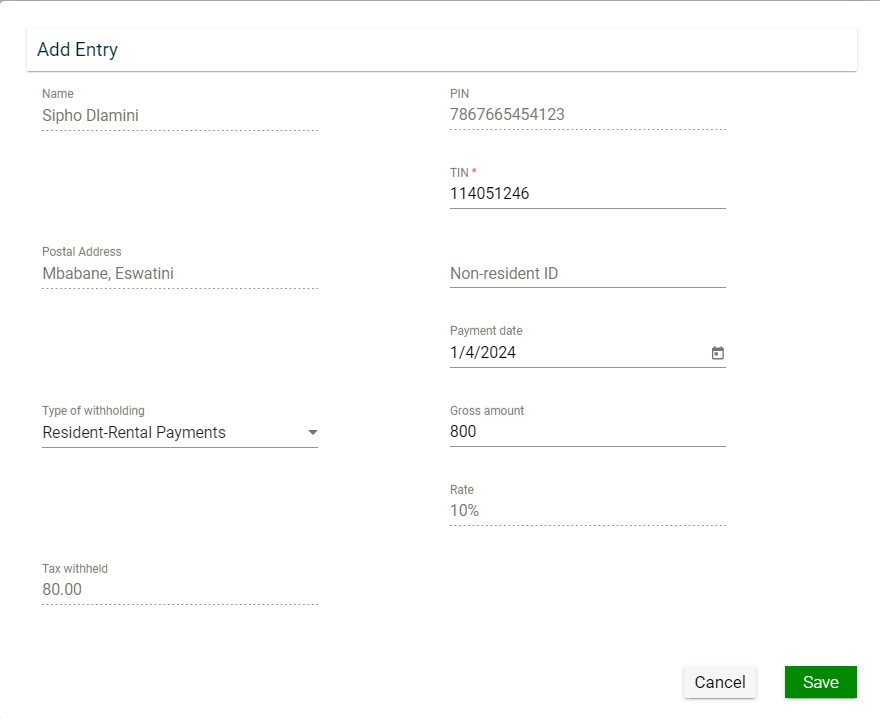Click the Payment date value 1/4/2024
Viewport: 880px width, 719px height.
pos(483,353)
